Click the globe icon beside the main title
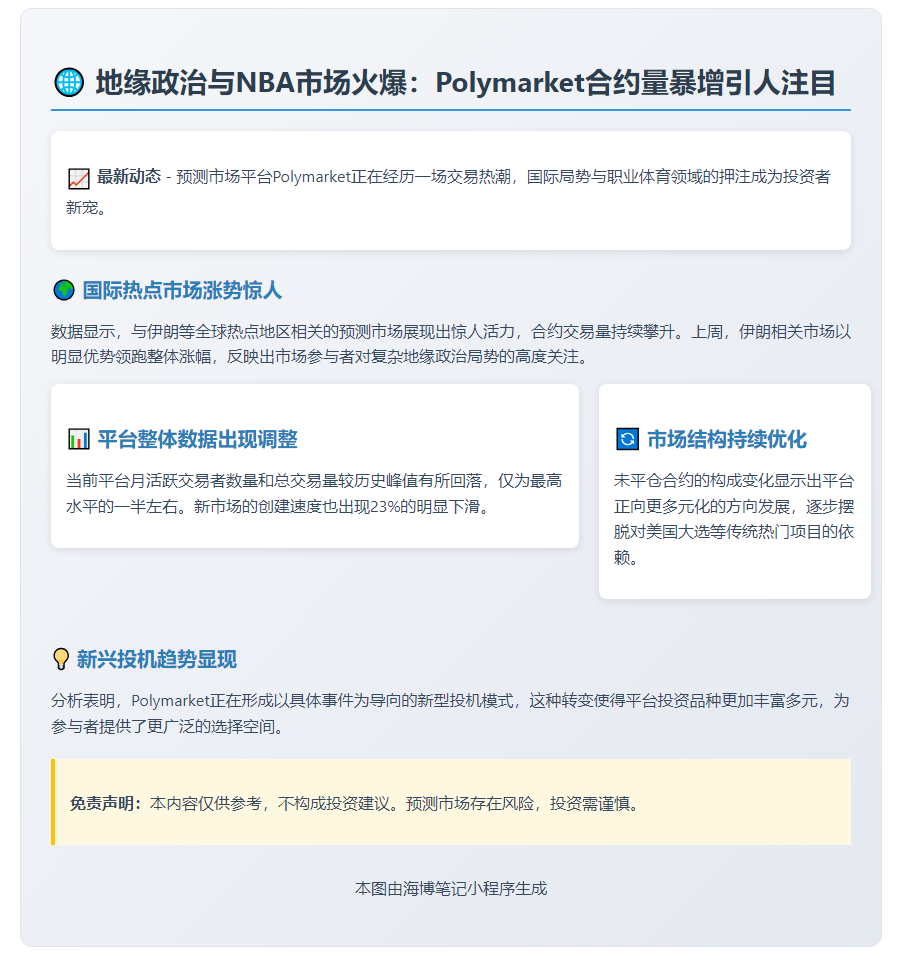The height and width of the screenshot is (978, 902). (x=69, y=82)
